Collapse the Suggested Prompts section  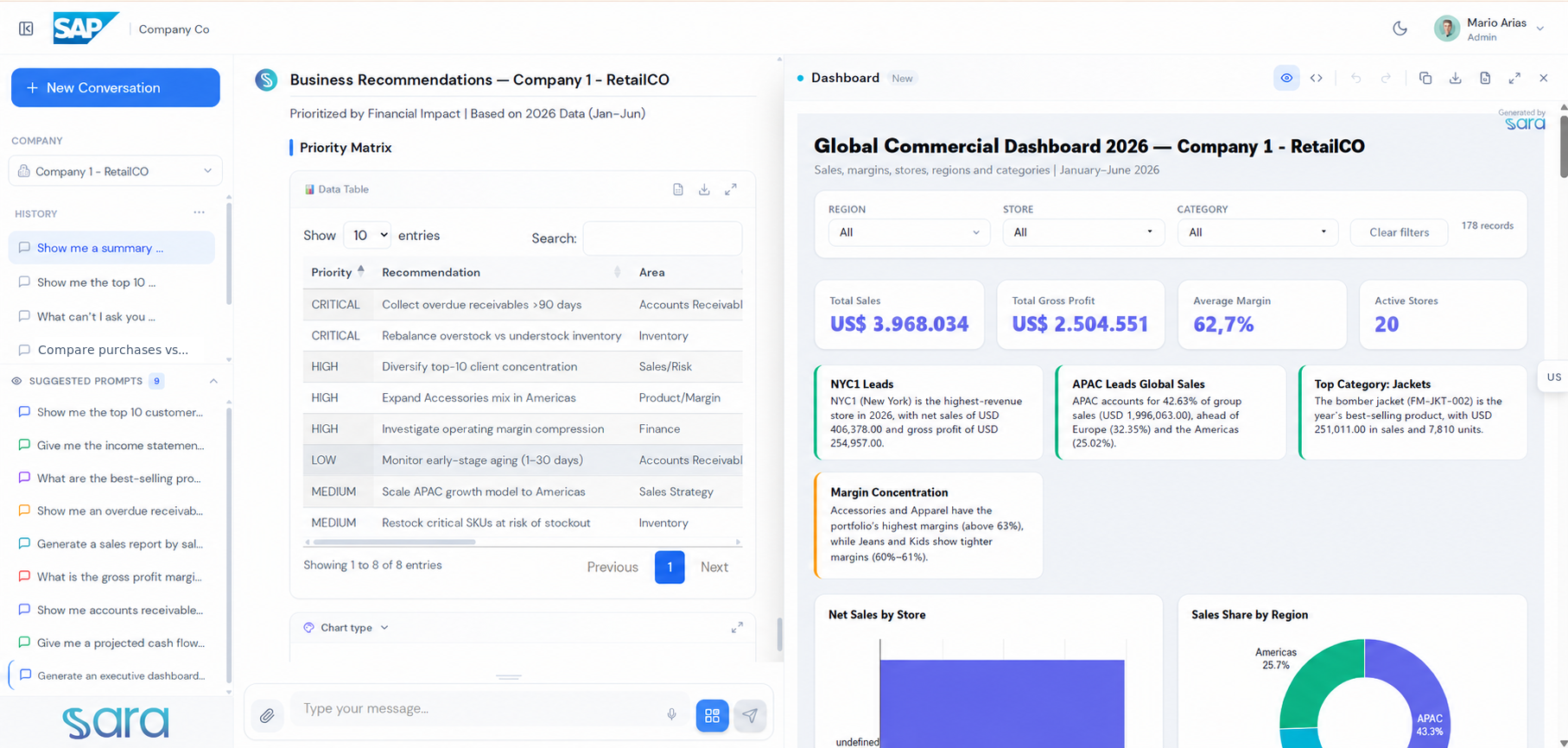coord(213,381)
